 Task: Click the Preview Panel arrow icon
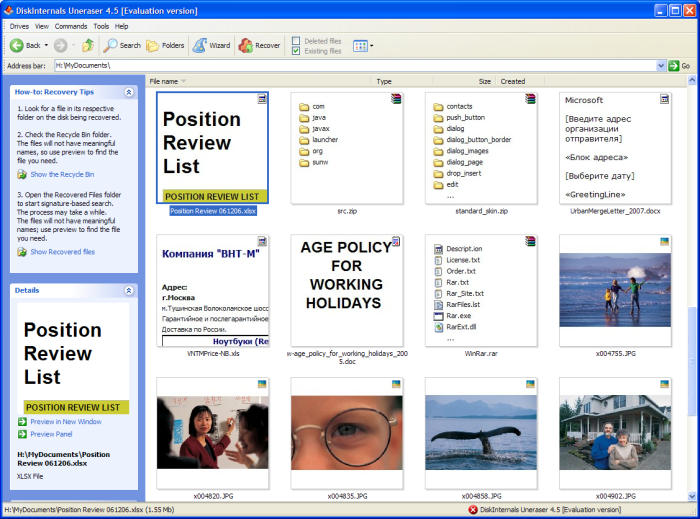(x=22, y=434)
